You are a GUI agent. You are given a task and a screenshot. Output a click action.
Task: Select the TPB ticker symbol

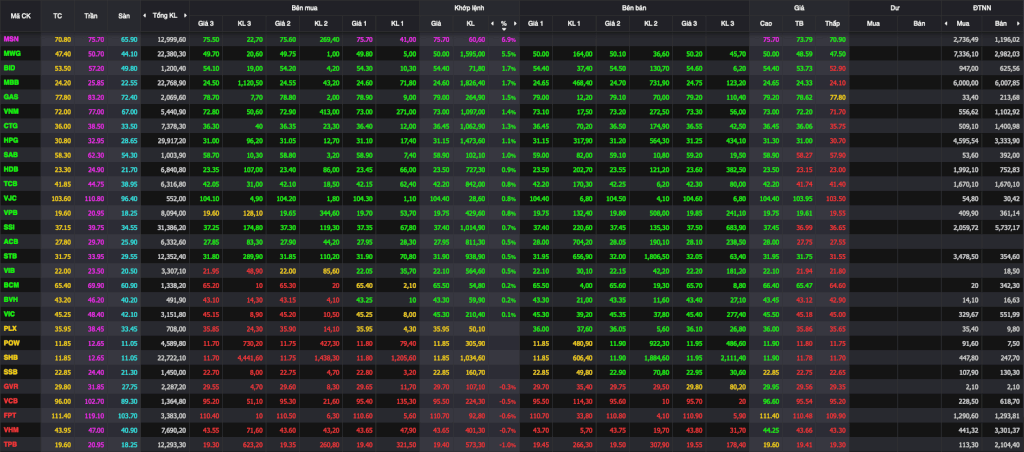pyautogui.click(x=10, y=445)
